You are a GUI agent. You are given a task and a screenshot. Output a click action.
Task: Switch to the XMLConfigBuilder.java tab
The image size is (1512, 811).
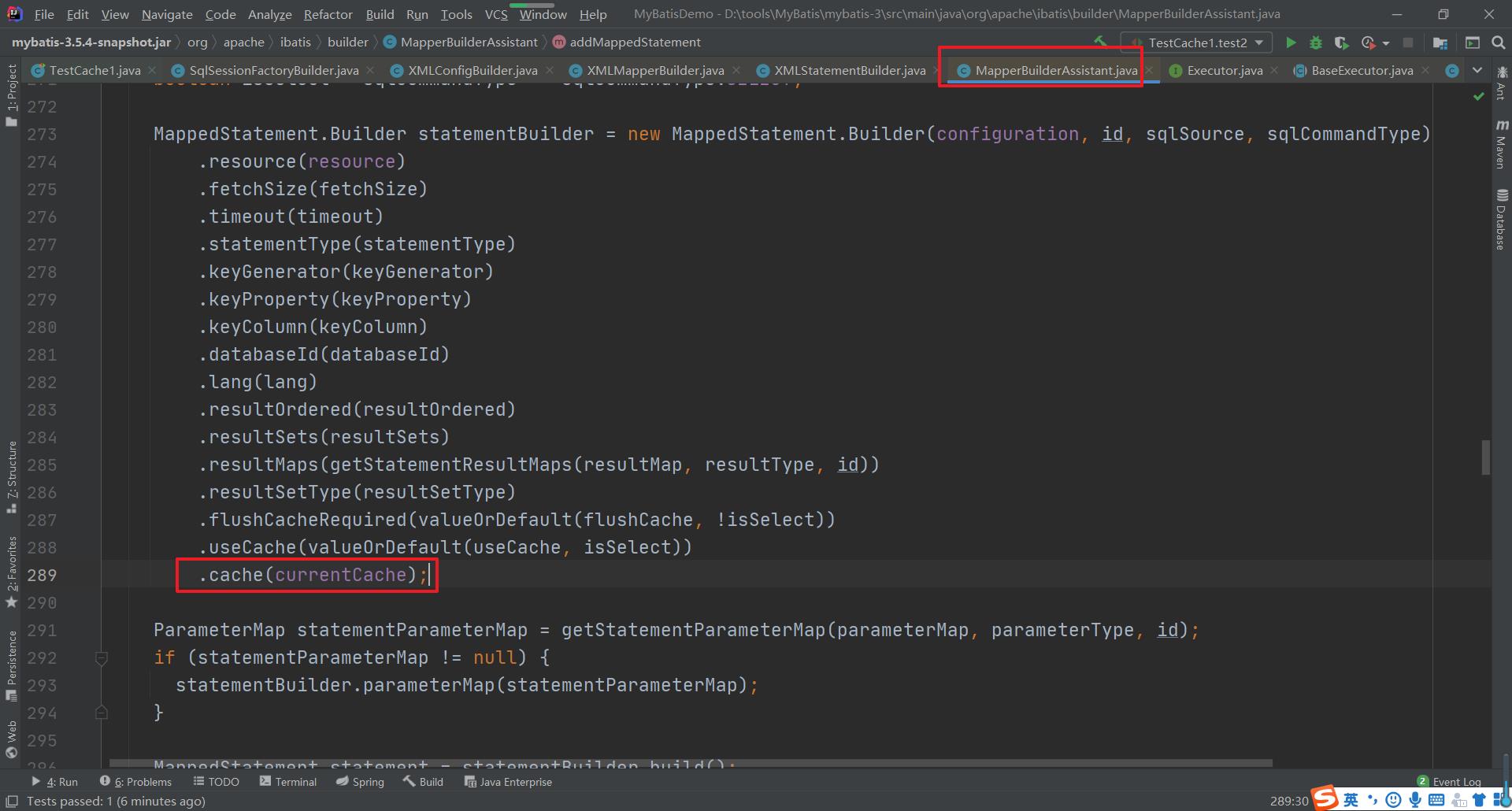click(x=472, y=70)
